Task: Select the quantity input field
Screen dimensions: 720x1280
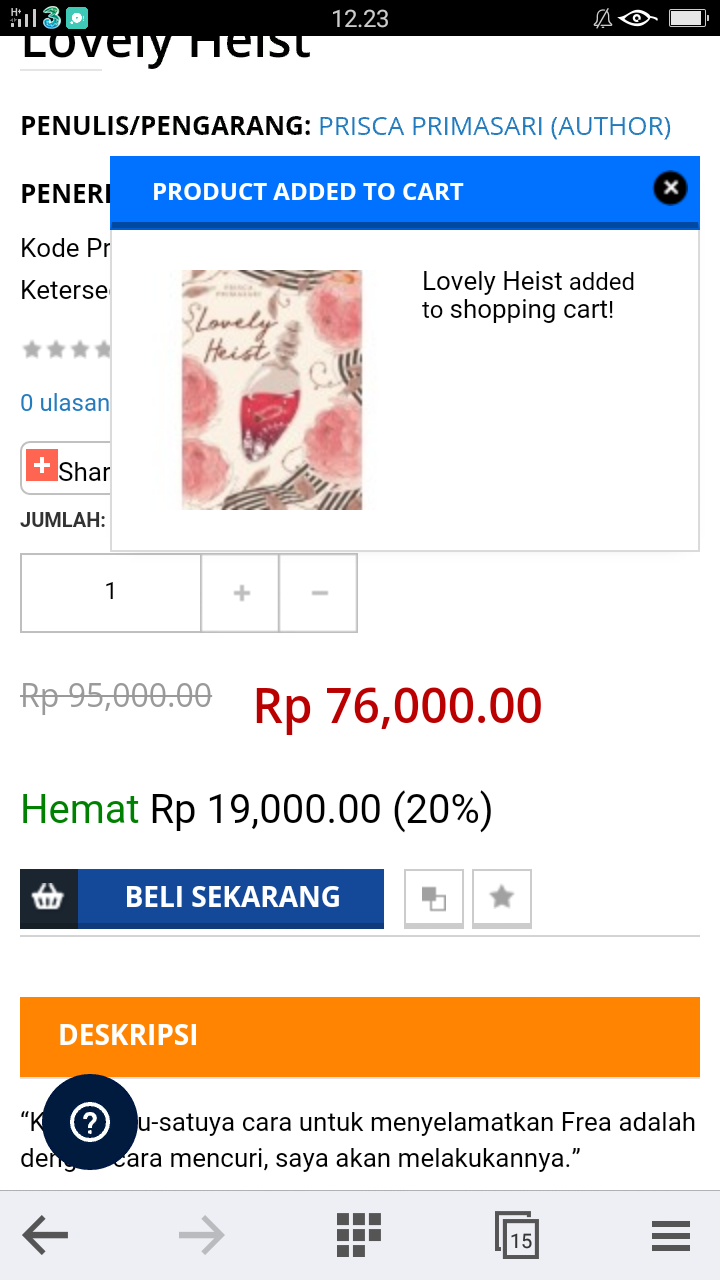Action: (111, 593)
